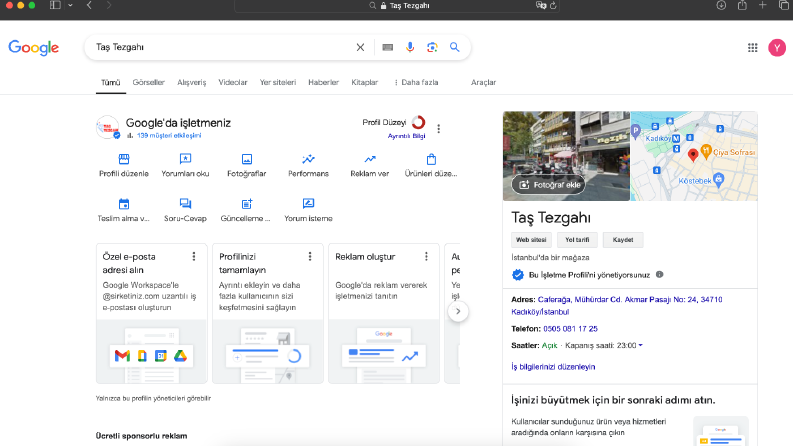The width and height of the screenshot is (793, 446).
Task: Search by image with Lens icon
Action: point(432,47)
